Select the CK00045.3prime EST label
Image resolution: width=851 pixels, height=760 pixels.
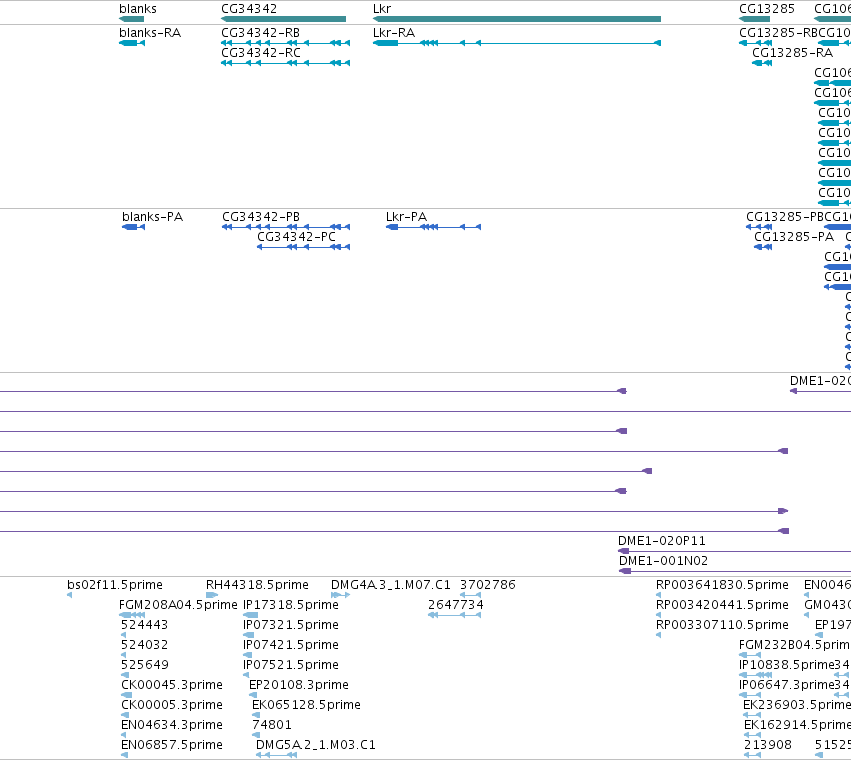pos(172,685)
